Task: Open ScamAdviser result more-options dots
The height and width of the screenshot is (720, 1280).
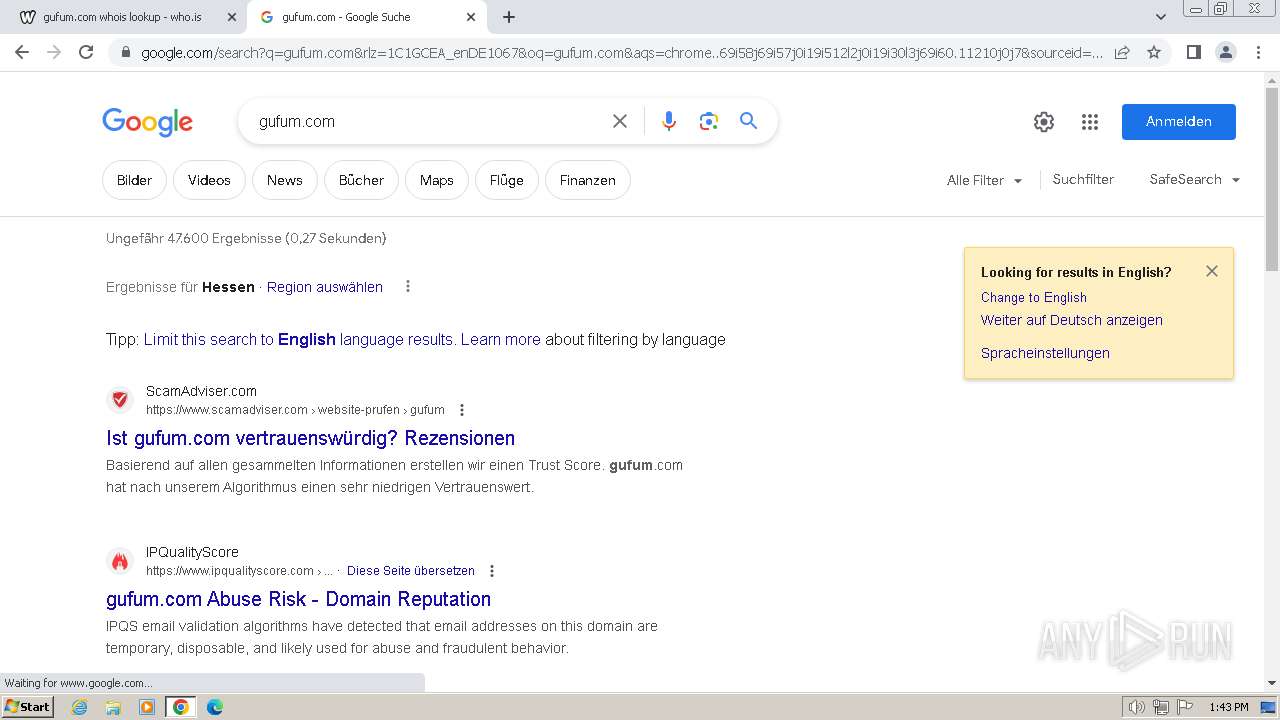Action: [462, 410]
